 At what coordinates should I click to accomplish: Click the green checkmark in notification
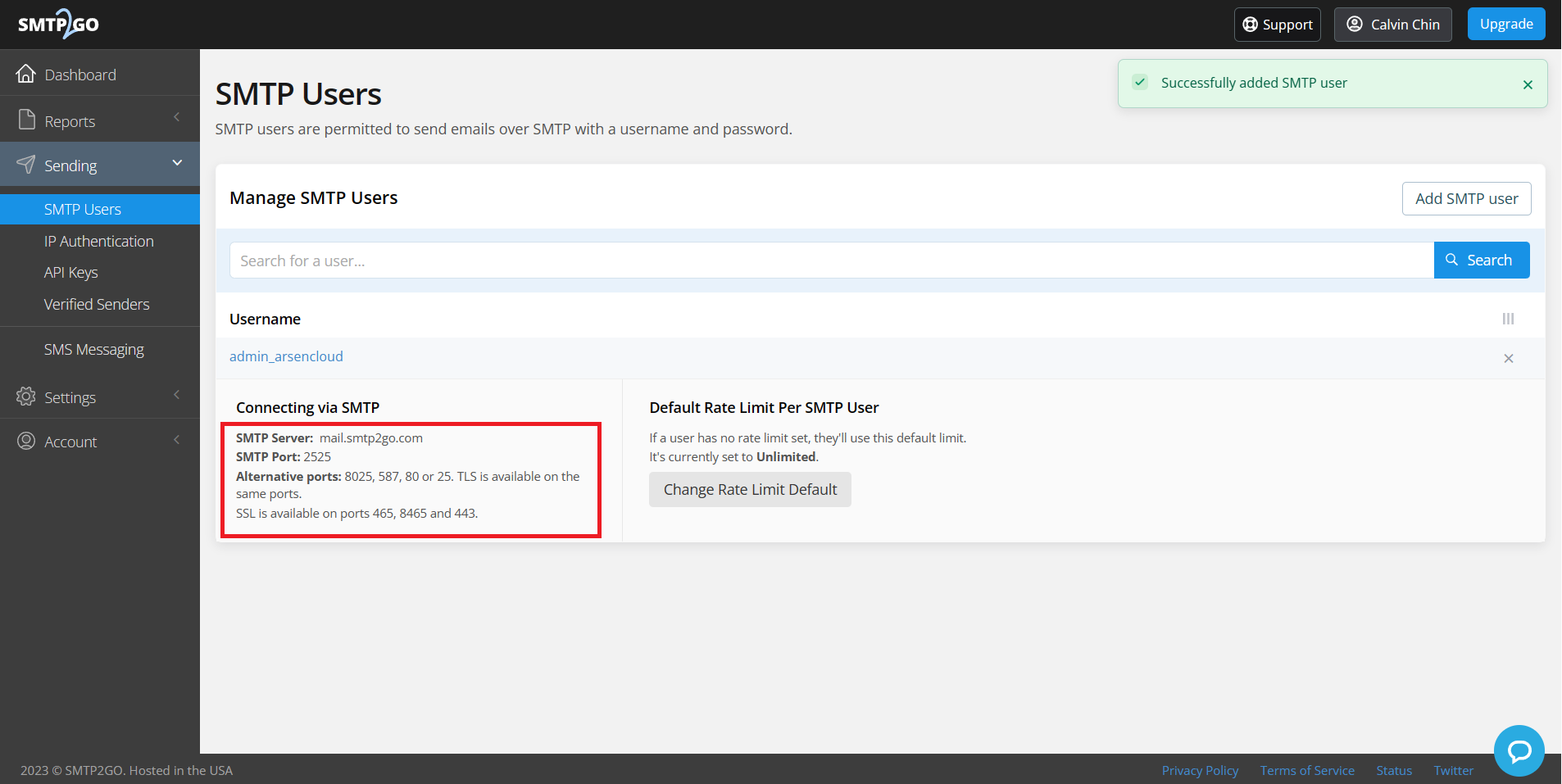click(1140, 82)
